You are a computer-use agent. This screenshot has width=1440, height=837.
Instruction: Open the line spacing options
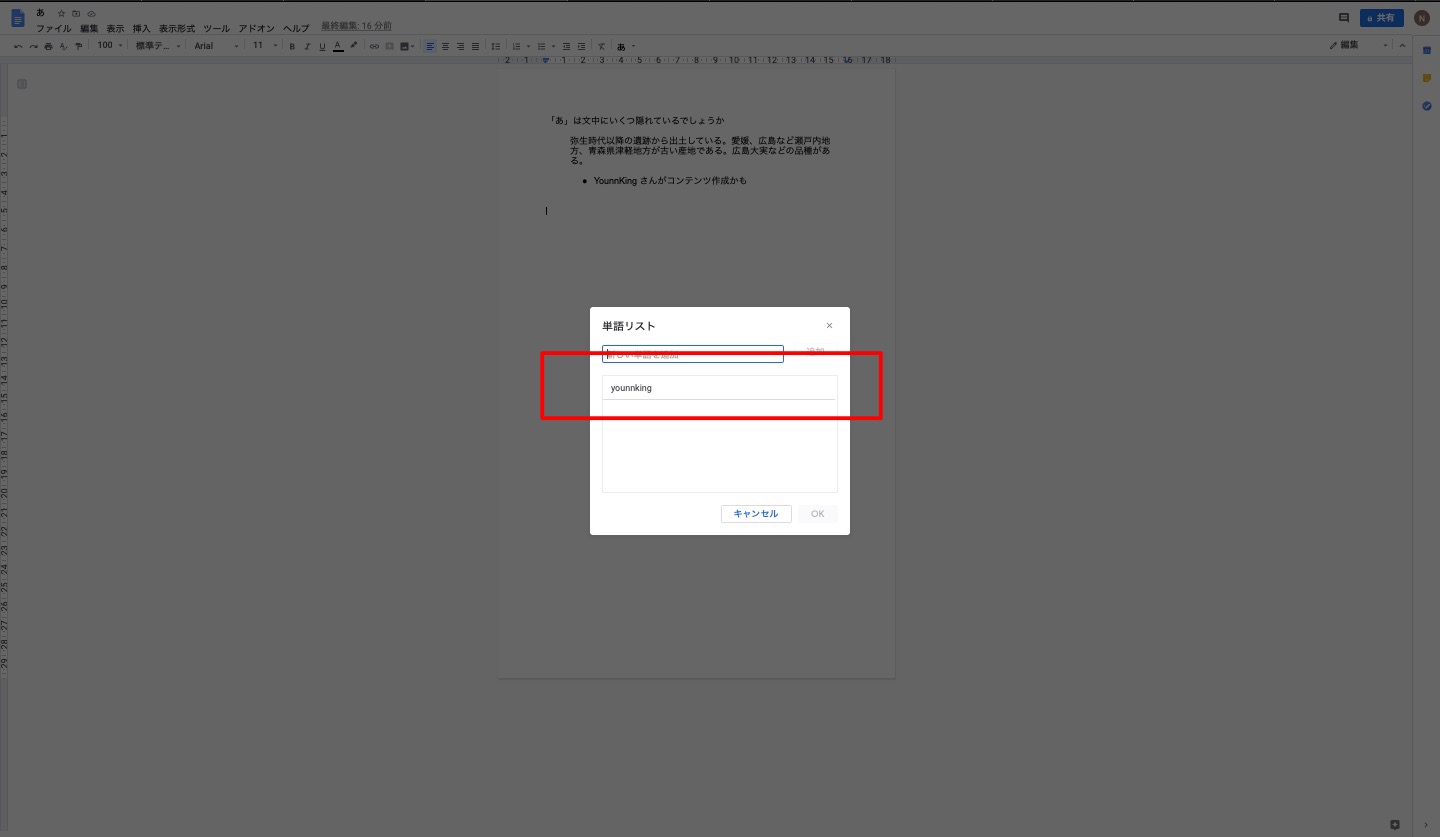coord(495,46)
